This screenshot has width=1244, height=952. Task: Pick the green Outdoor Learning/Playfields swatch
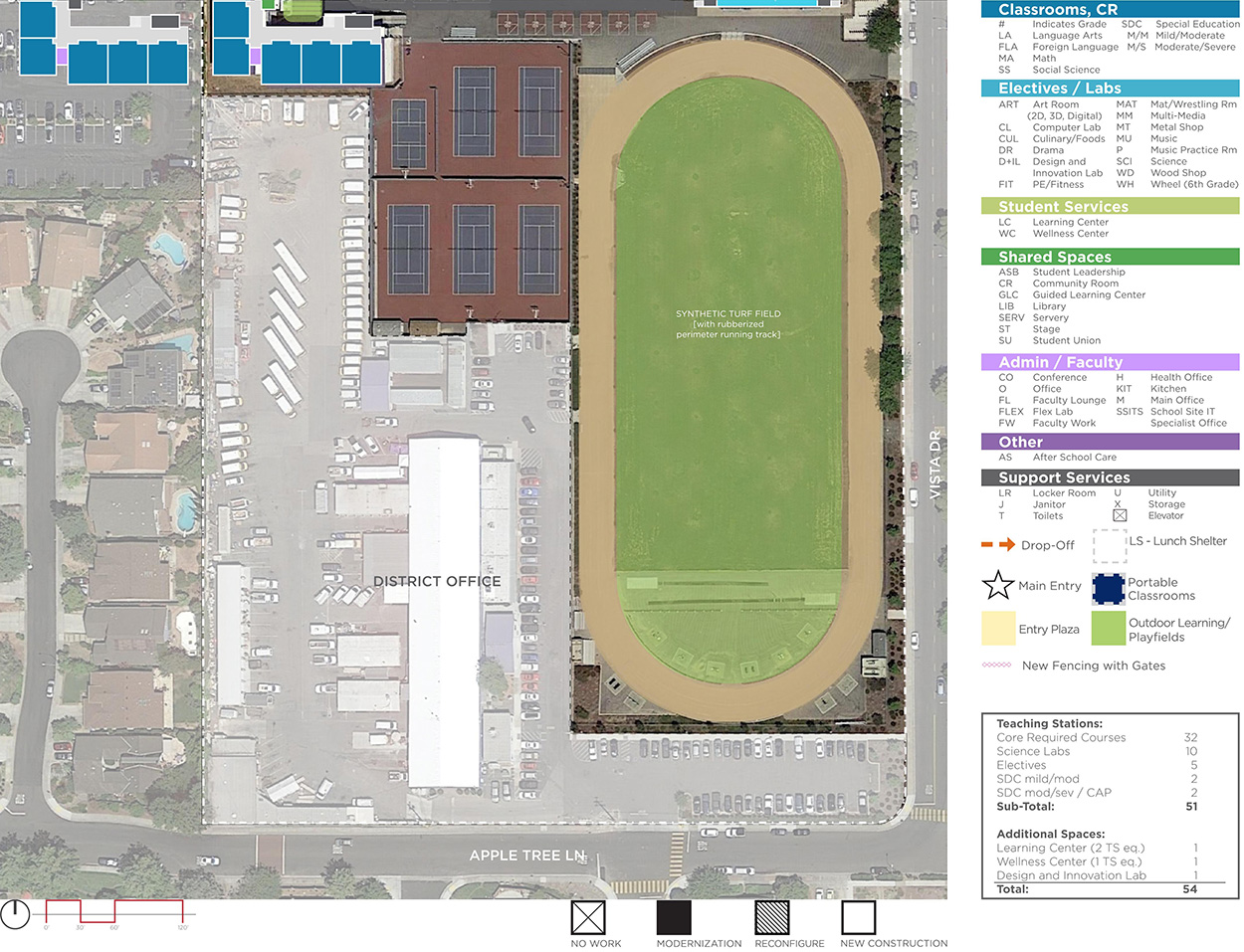[x=1109, y=629]
